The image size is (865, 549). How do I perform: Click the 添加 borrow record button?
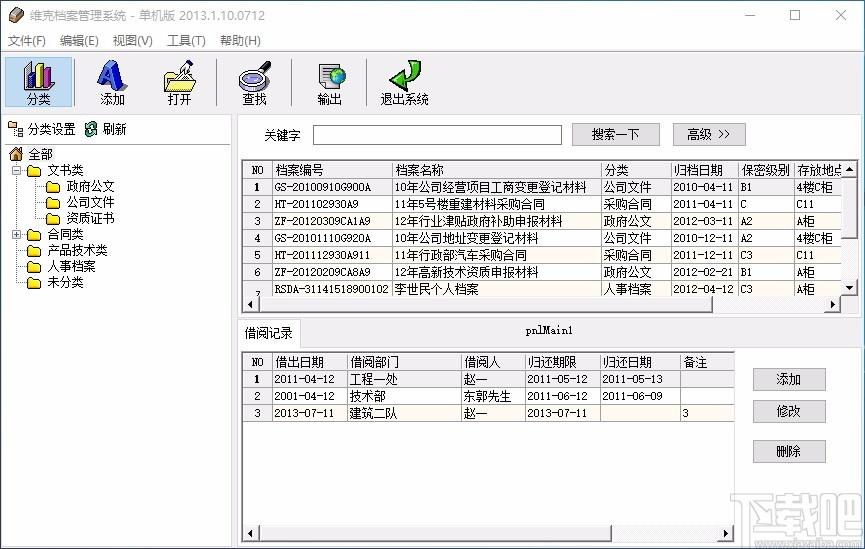point(789,380)
